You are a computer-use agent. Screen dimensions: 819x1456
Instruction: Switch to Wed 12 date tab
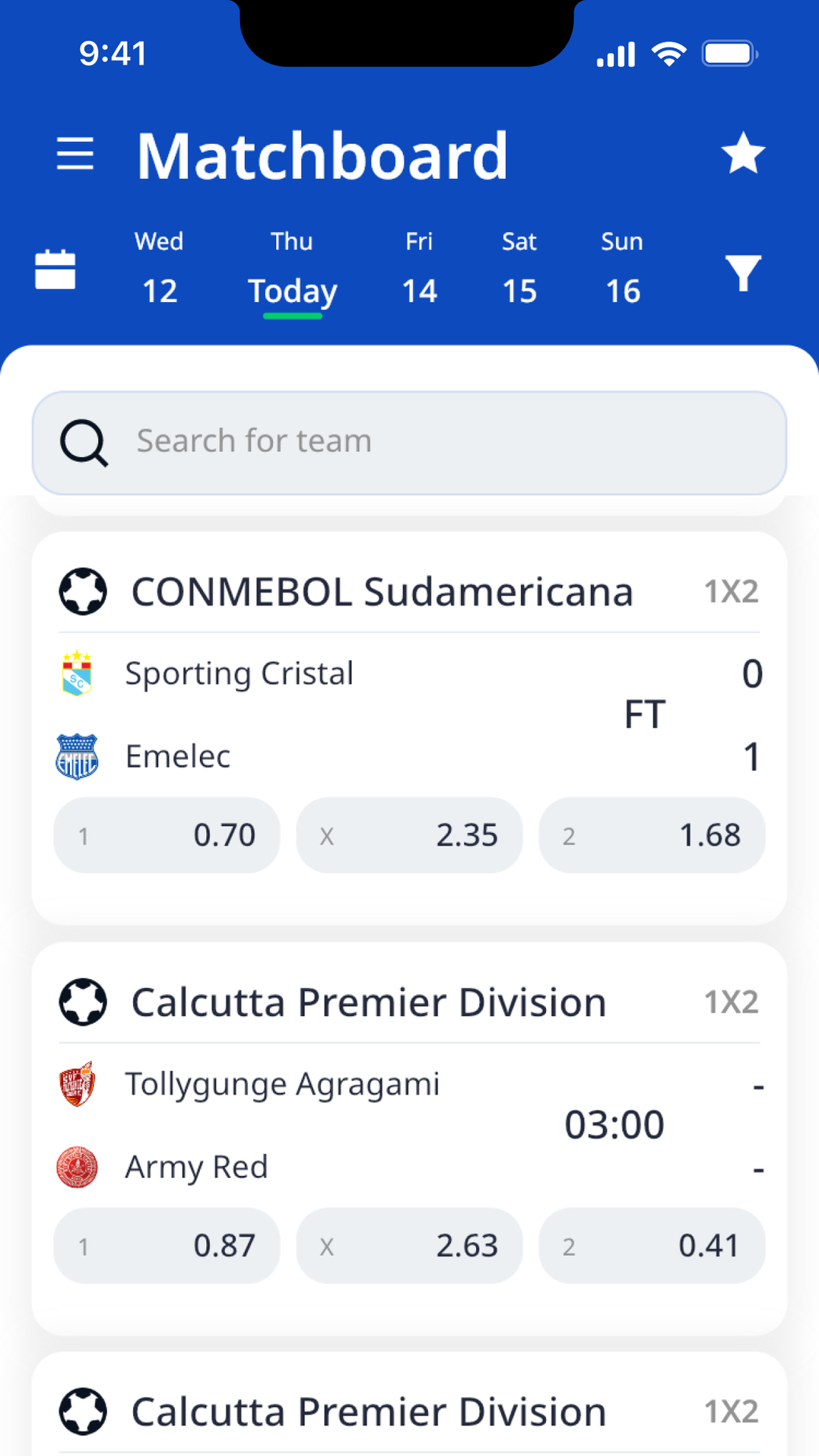tap(159, 268)
